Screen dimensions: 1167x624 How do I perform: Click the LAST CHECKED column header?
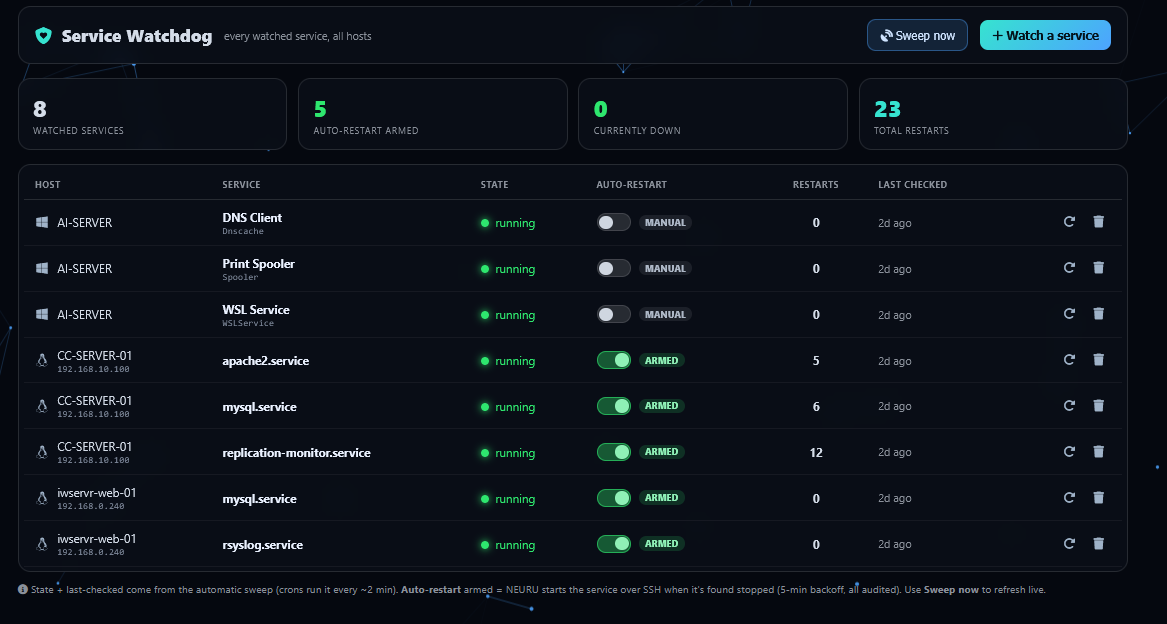912,185
